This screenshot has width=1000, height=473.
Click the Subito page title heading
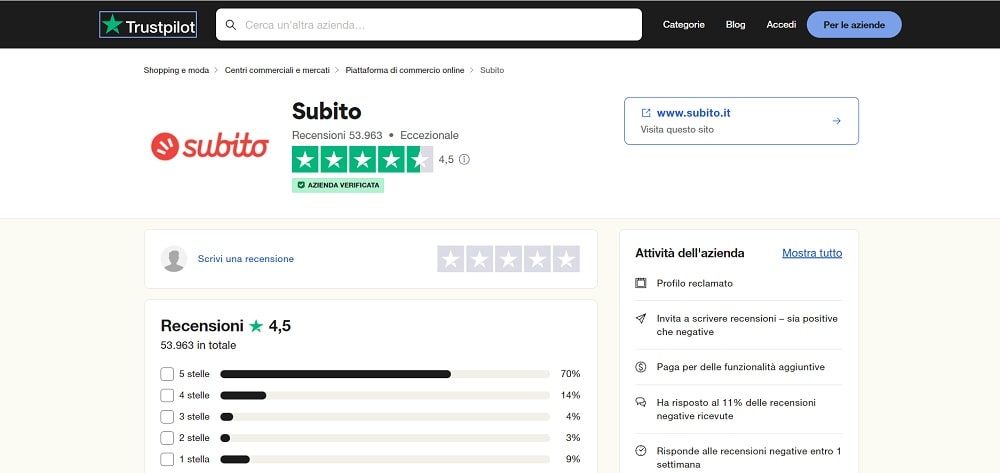click(x=327, y=111)
